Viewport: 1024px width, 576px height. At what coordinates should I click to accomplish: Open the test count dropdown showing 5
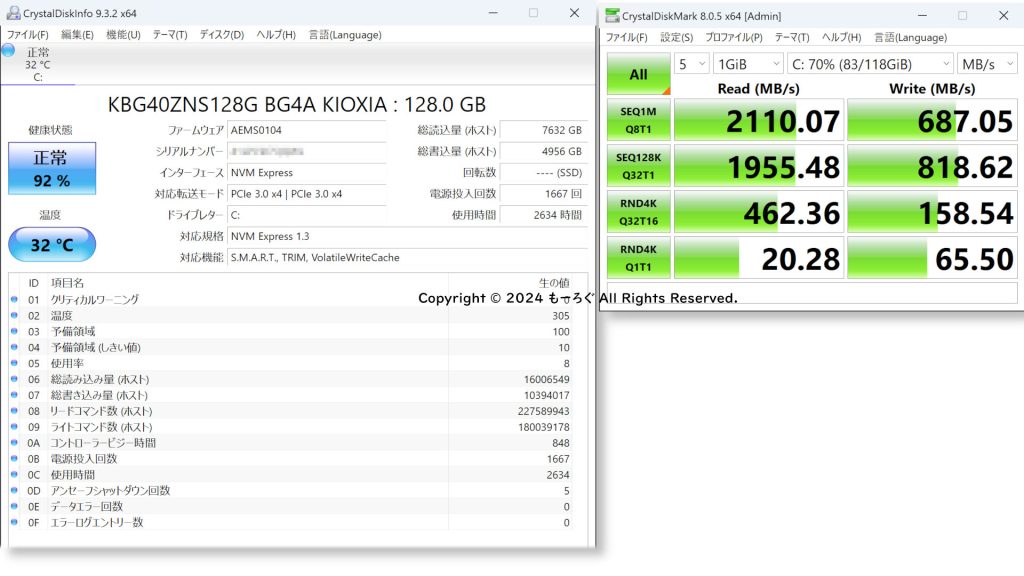[692, 64]
